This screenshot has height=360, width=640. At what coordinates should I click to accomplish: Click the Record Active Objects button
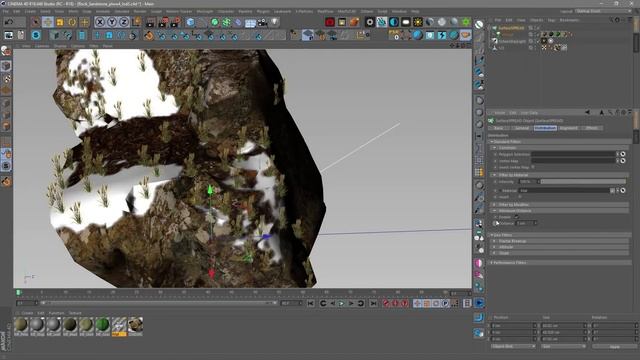pos(386,303)
